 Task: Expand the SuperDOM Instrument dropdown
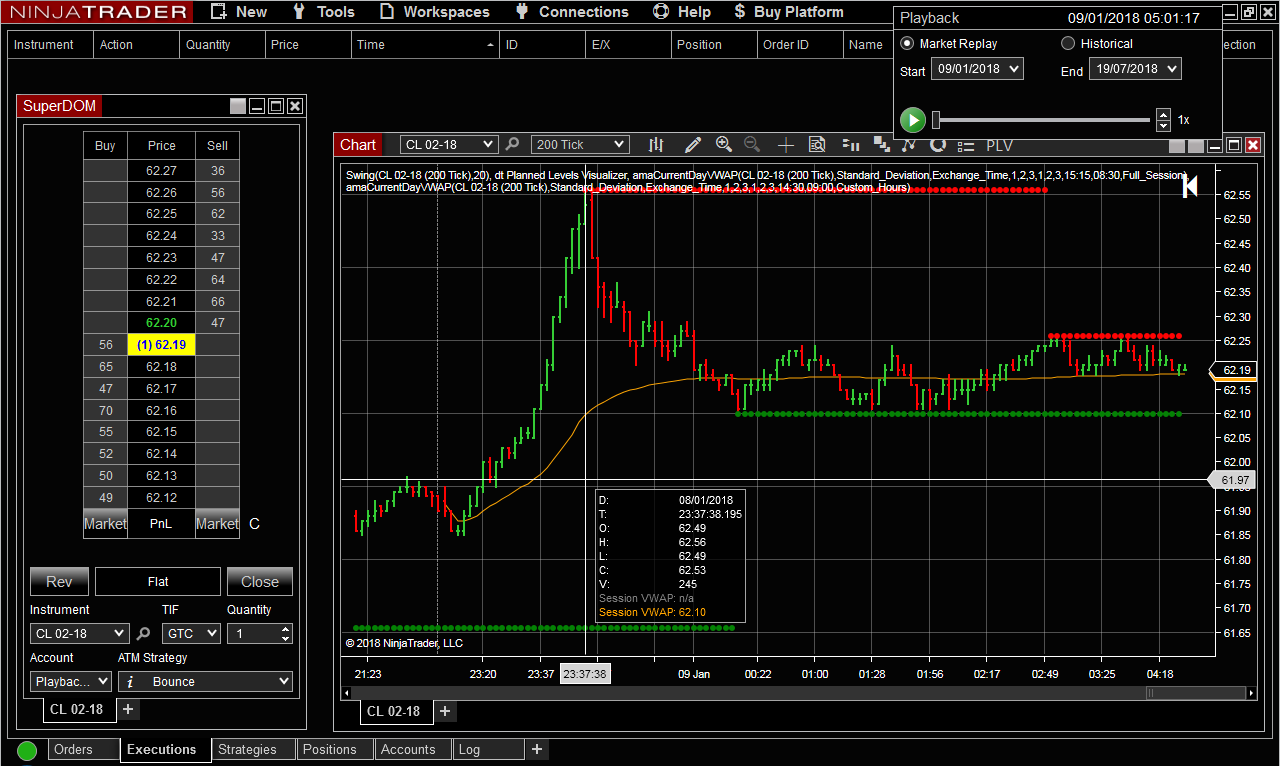pos(80,633)
